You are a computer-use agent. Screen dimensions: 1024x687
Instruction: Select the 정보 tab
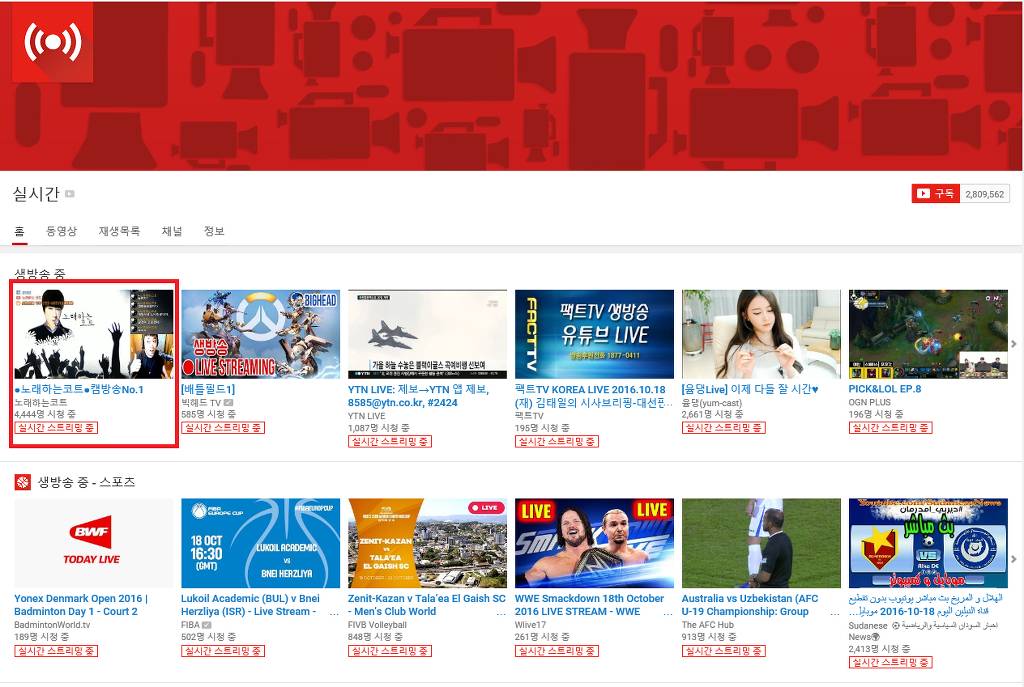coord(214,231)
